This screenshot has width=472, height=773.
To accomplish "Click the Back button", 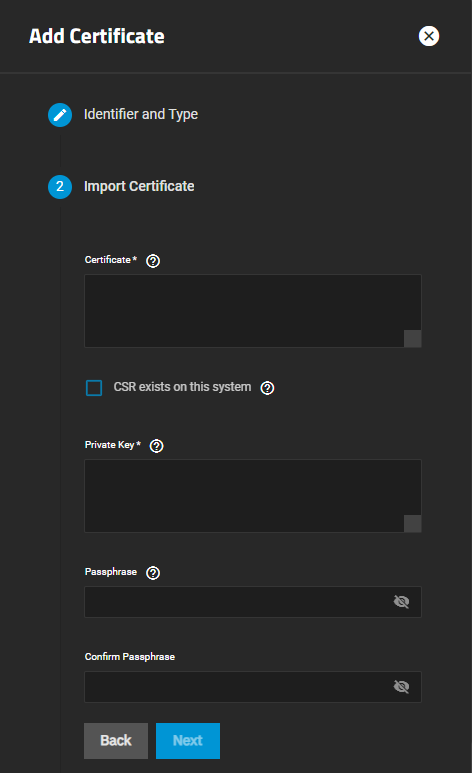I will (116, 741).
